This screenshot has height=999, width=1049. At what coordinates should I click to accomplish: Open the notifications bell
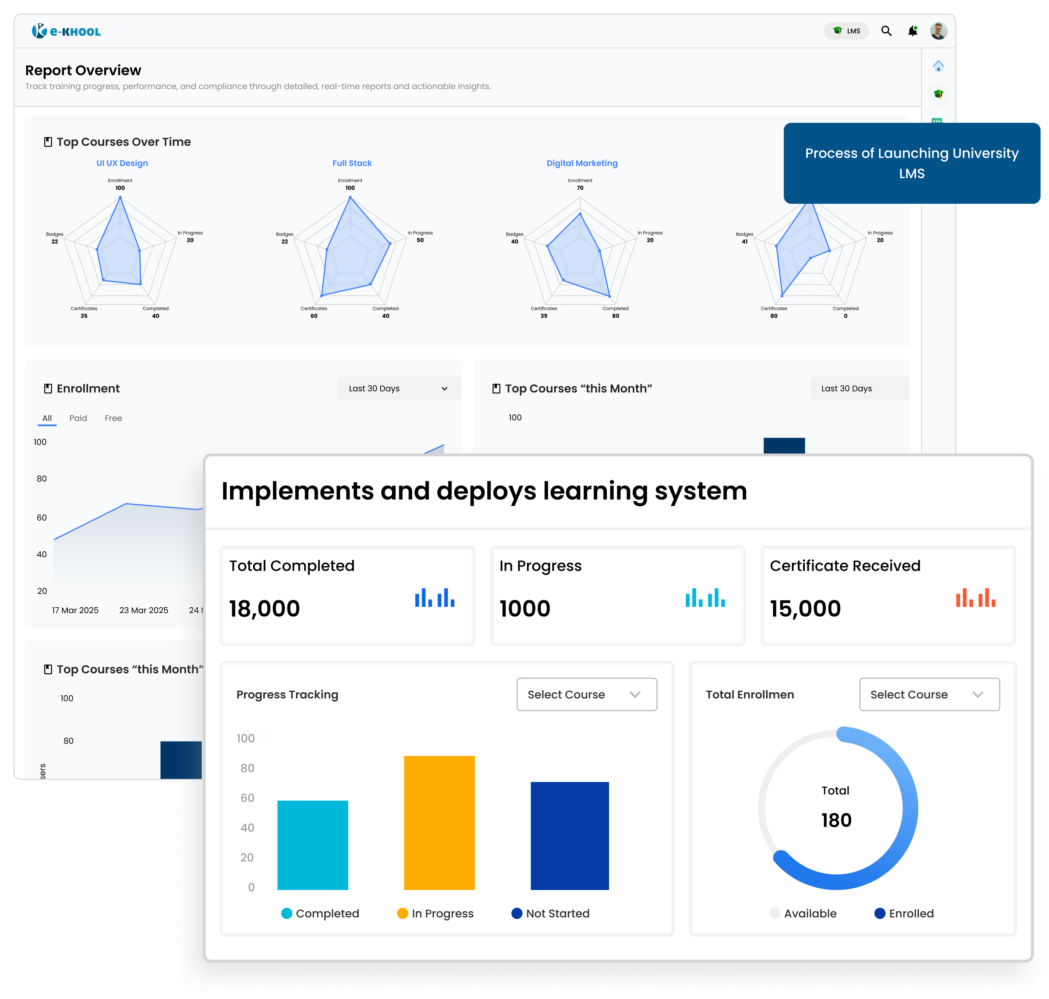[912, 31]
